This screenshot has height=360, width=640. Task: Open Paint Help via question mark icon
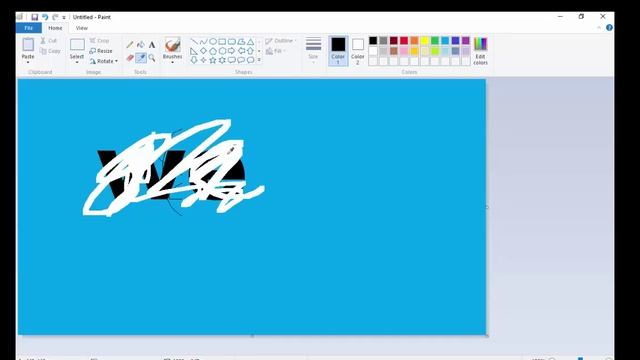(x=609, y=28)
